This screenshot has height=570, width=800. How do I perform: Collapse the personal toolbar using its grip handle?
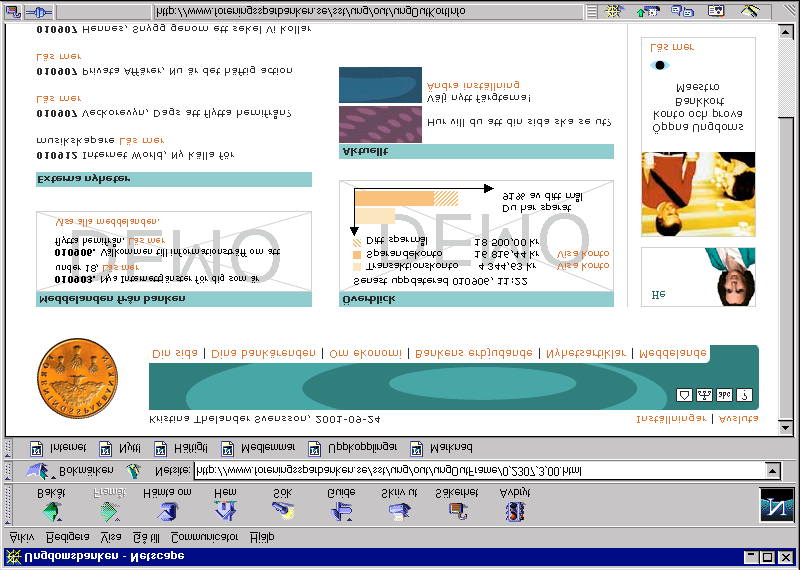pyautogui.click(x=8, y=448)
